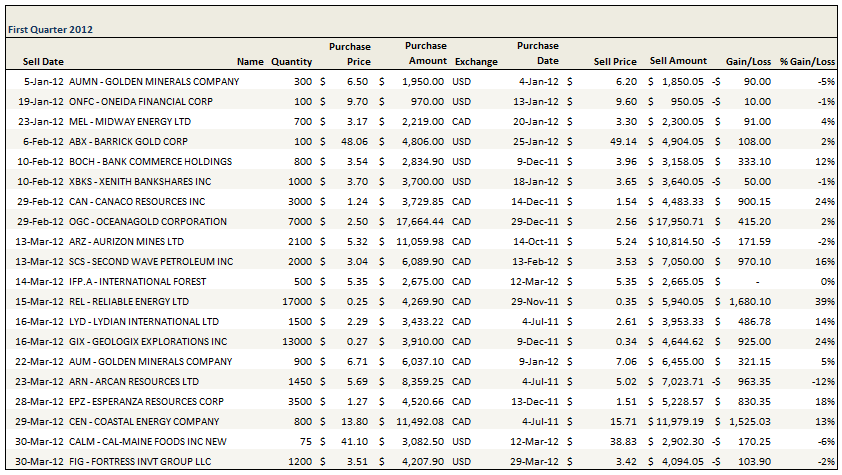The height and width of the screenshot is (475, 842).
Task: Select the Exchange column header
Action: click(x=475, y=62)
